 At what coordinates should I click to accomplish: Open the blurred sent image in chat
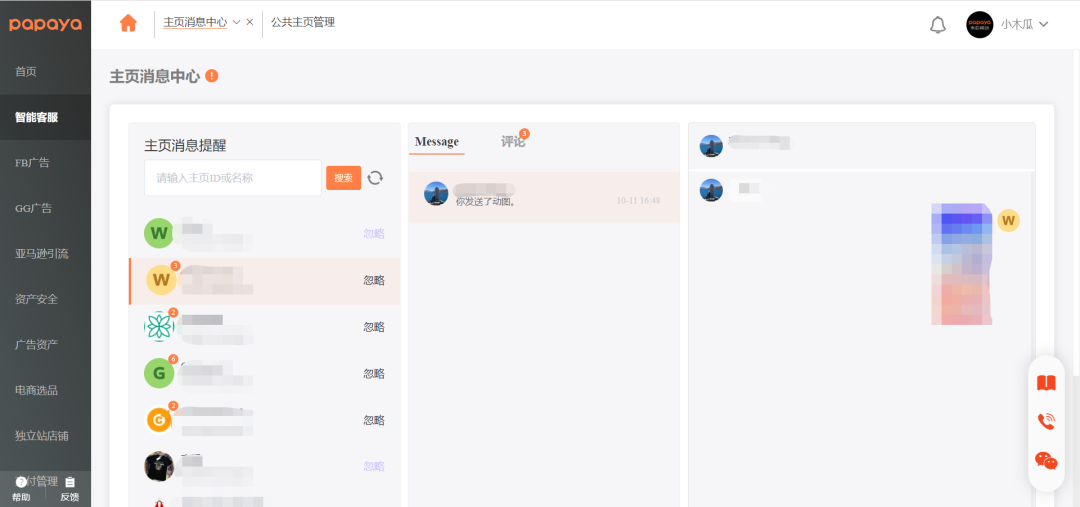coord(962,264)
